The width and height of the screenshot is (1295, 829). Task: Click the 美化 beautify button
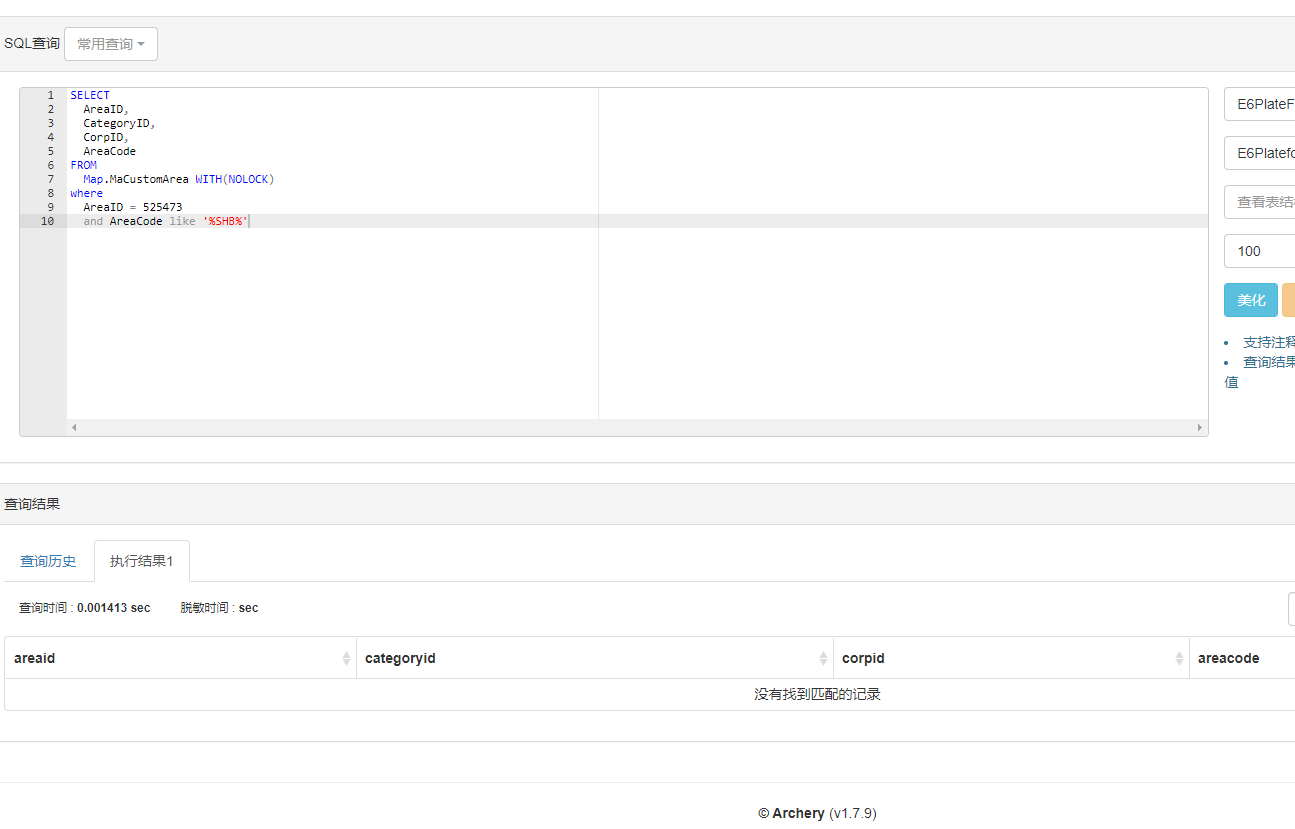(x=1251, y=300)
